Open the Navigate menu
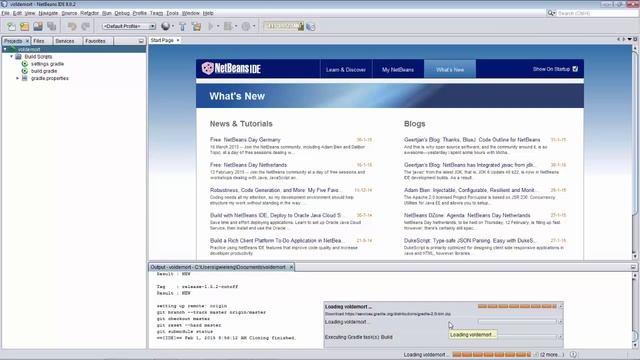The width and height of the screenshot is (640, 360). click(48, 13)
